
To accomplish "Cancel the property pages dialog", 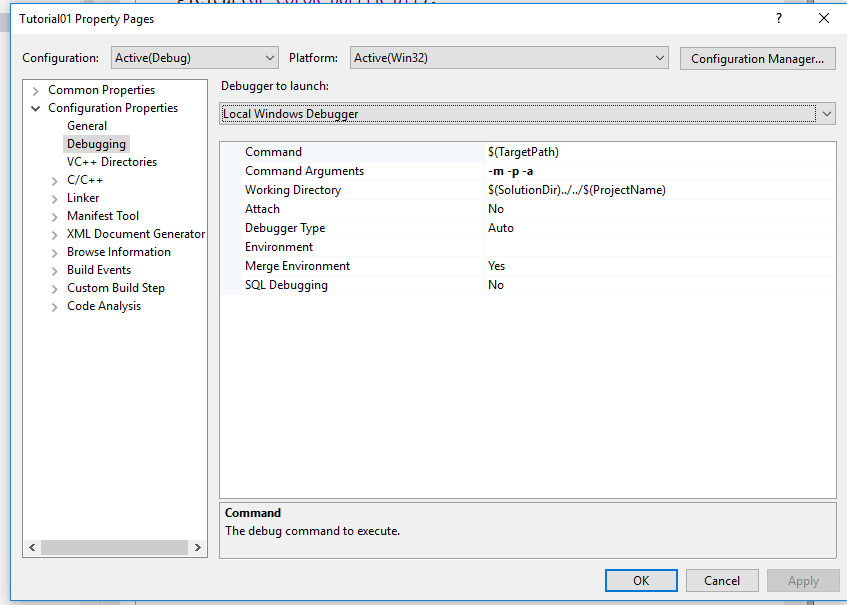I will [x=722, y=581].
